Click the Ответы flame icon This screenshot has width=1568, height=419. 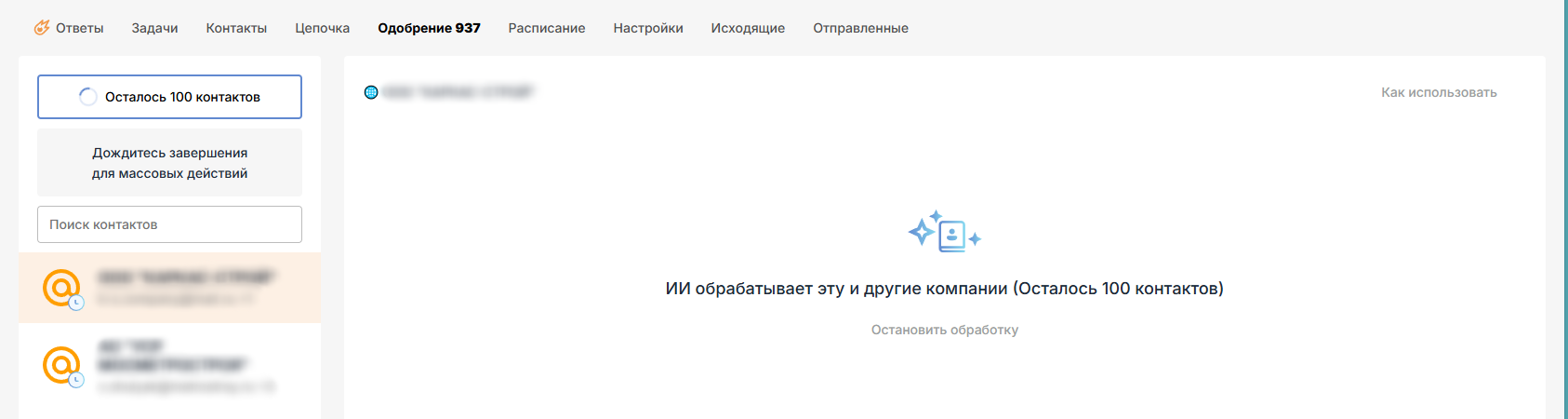point(42,28)
